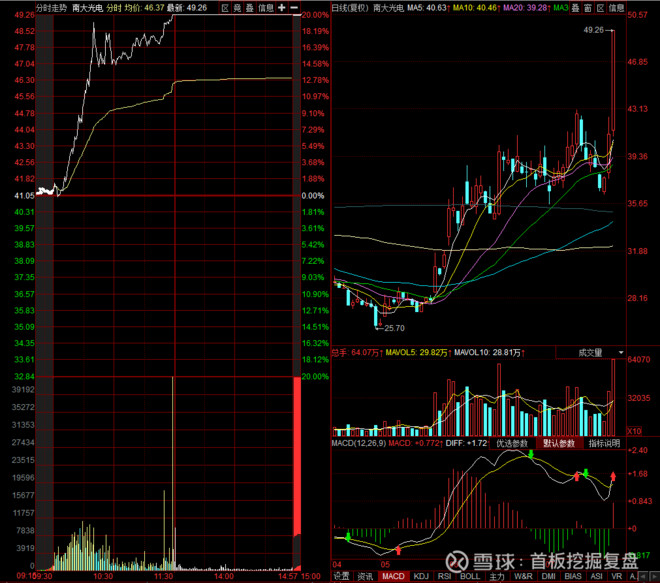Click the 41.05 previous close price label
The height and width of the screenshot is (583, 660).
(24, 196)
